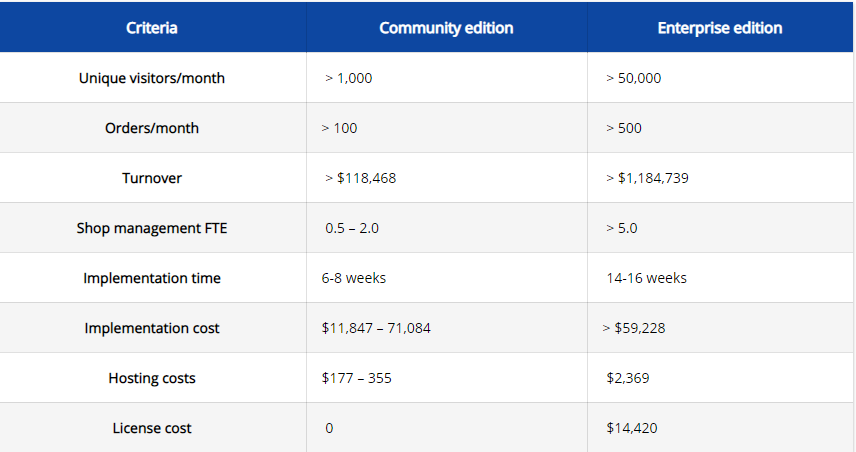Click the Implementation time row label
Image resolution: width=856 pixels, height=452 pixels.
point(152,278)
